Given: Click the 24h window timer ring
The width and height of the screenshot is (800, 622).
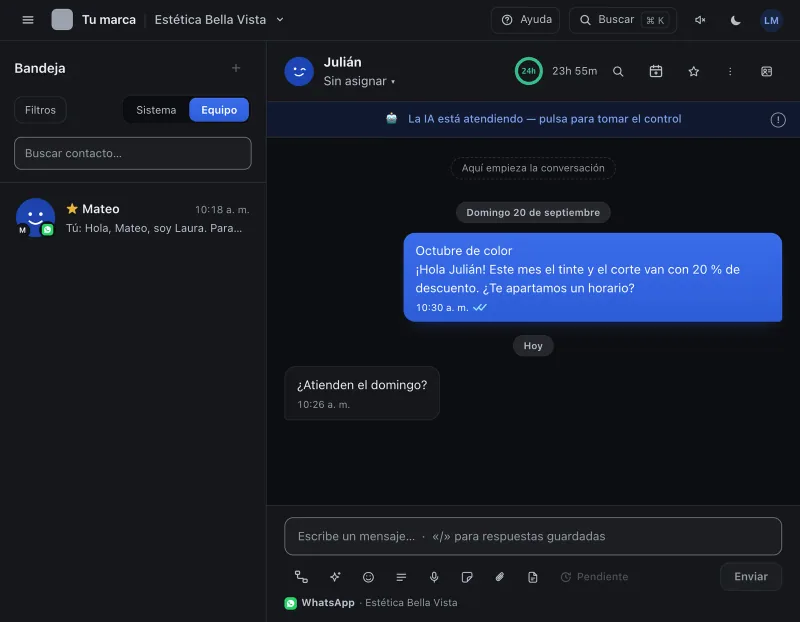Looking at the screenshot, I should tap(528, 71).
